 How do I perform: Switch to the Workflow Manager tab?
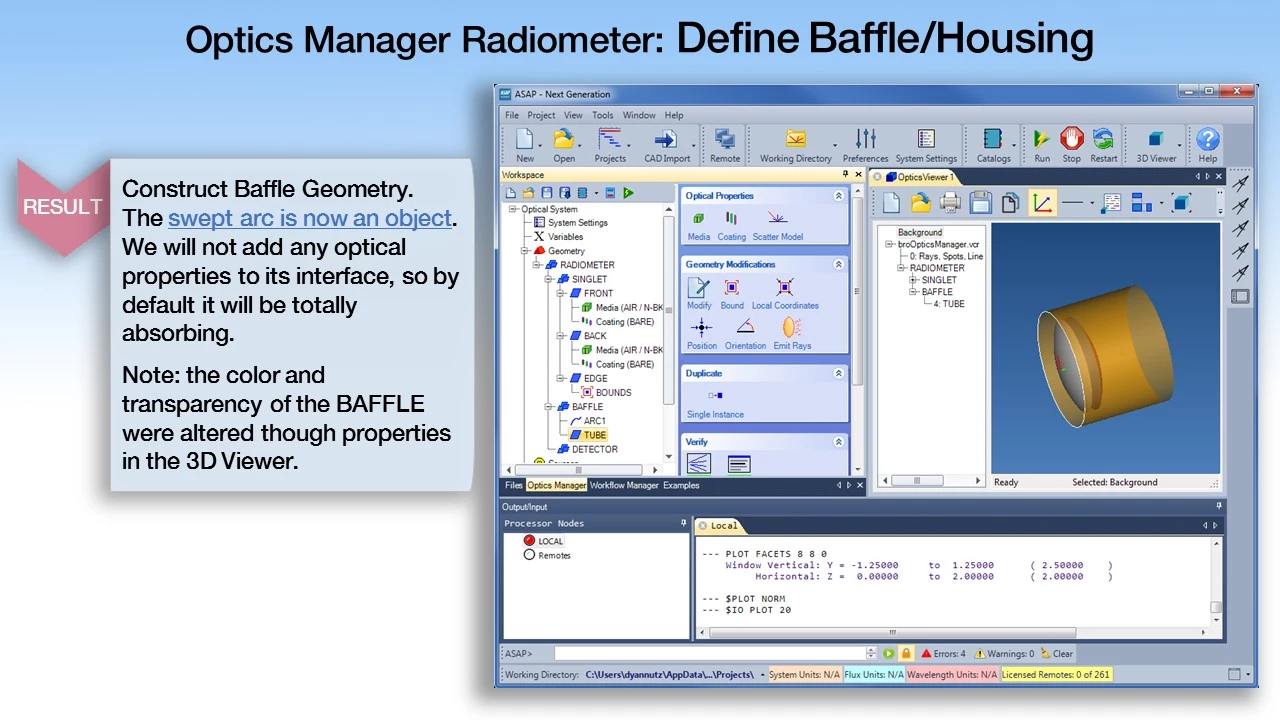tap(624, 485)
